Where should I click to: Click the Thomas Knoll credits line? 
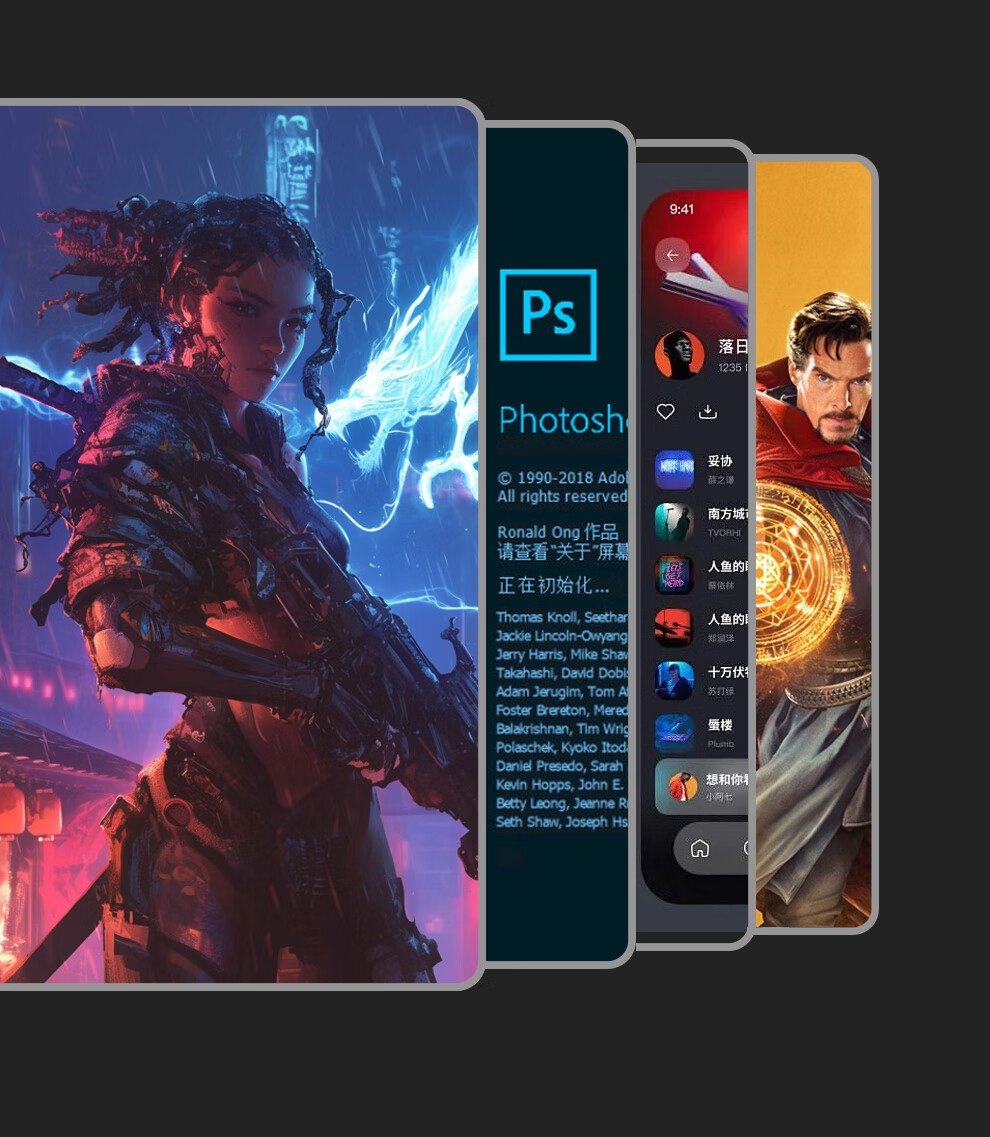[561, 617]
